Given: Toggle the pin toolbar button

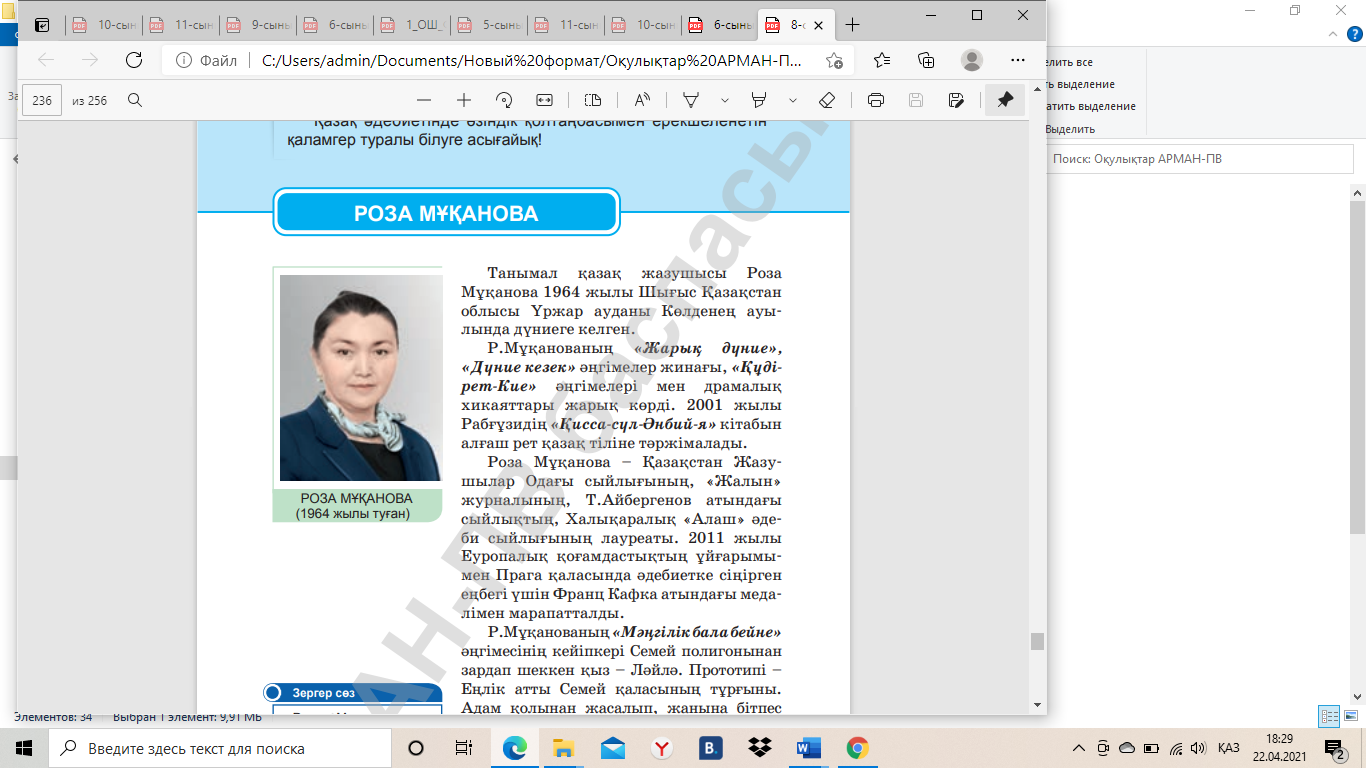Looking at the screenshot, I should (x=1005, y=100).
